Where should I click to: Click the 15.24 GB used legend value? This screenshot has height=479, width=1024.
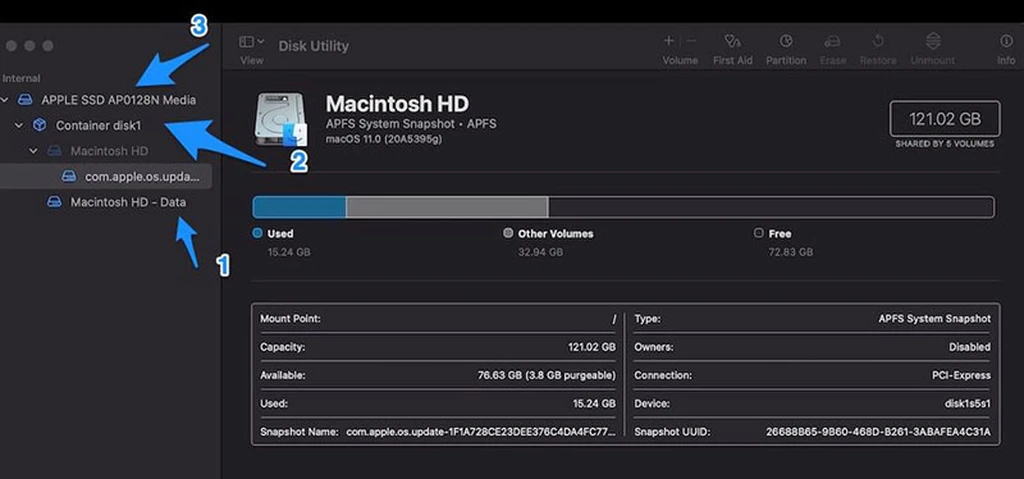pos(289,252)
